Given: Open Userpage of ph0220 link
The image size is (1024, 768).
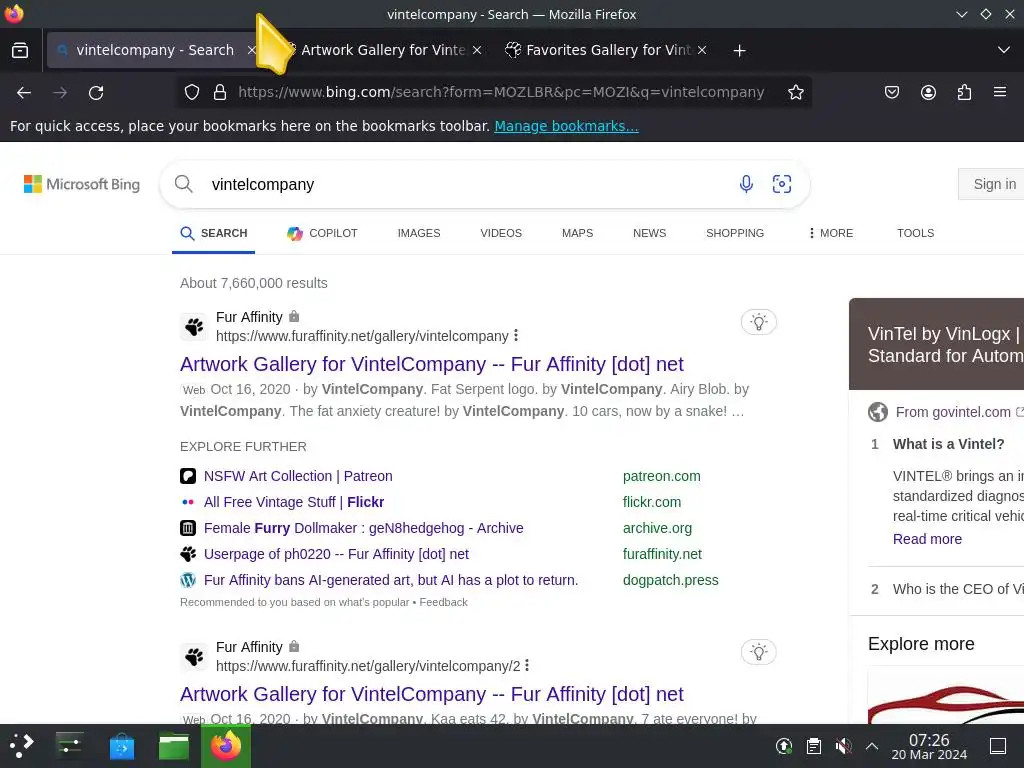Looking at the screenshot, I should click(x=336, y=554).
